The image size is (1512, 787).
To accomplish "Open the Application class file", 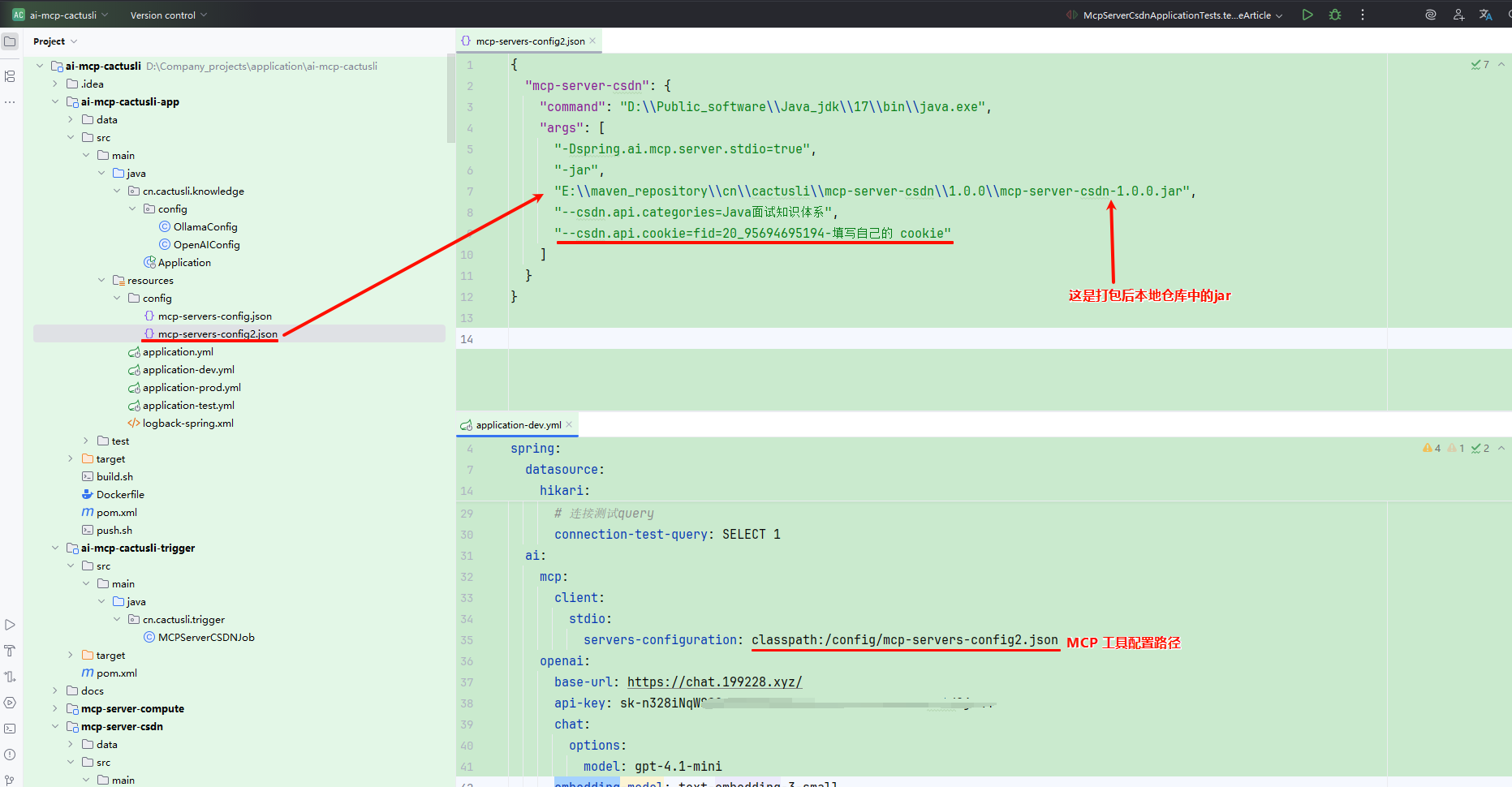I will click(x=184, y=263).
